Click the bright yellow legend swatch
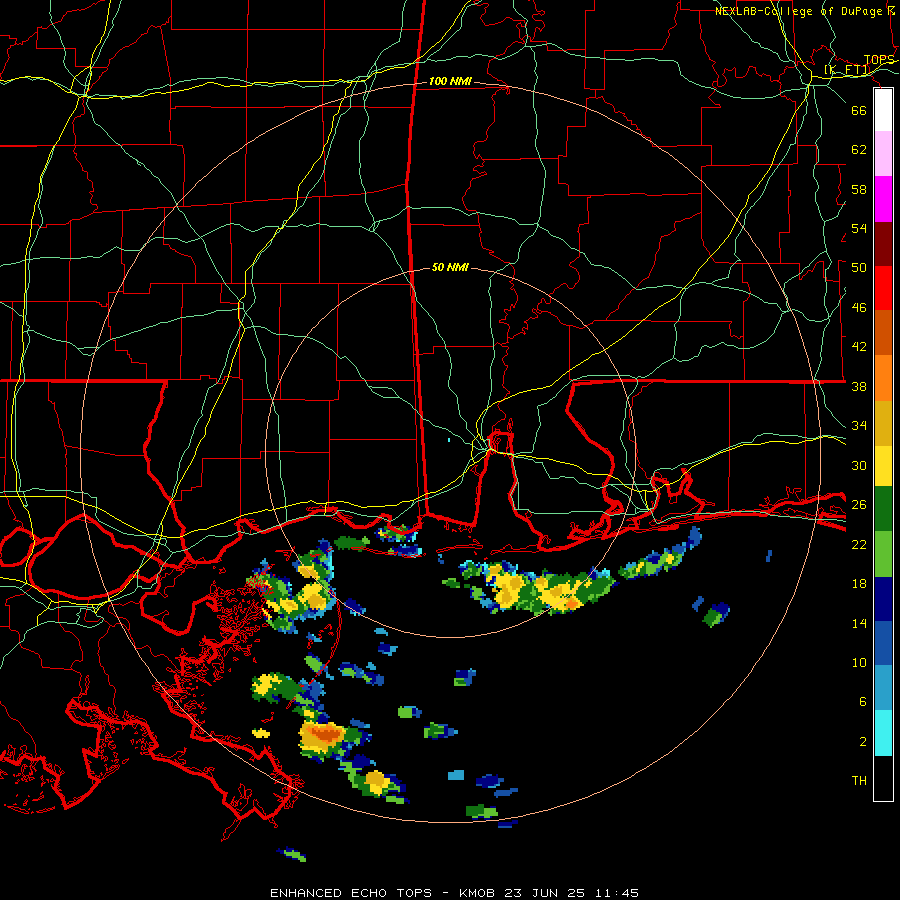 pos(883,466)
